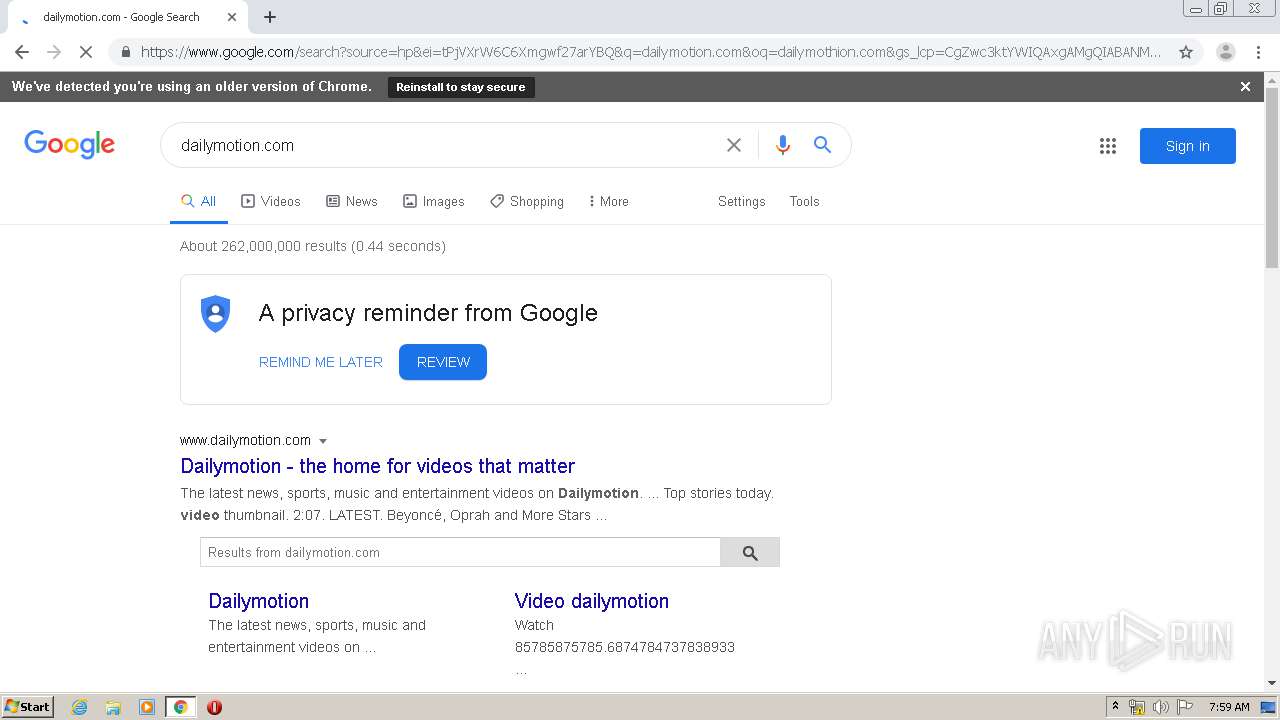This screenshot has height=720, width=1280.
Task: Click the browser forward arrow
Action: point(54,52)
